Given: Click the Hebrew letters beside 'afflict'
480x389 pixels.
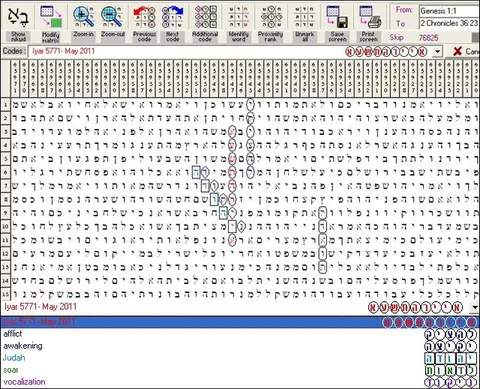Looking at the screenshot, I should click(451, 334).
